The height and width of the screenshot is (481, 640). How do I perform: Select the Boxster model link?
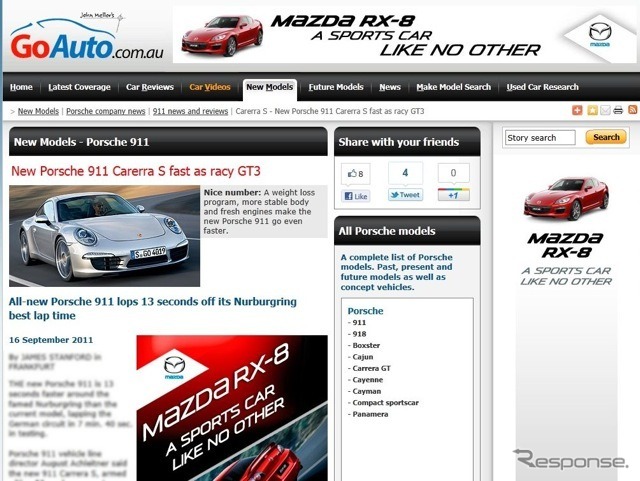(x=364, y=345)
